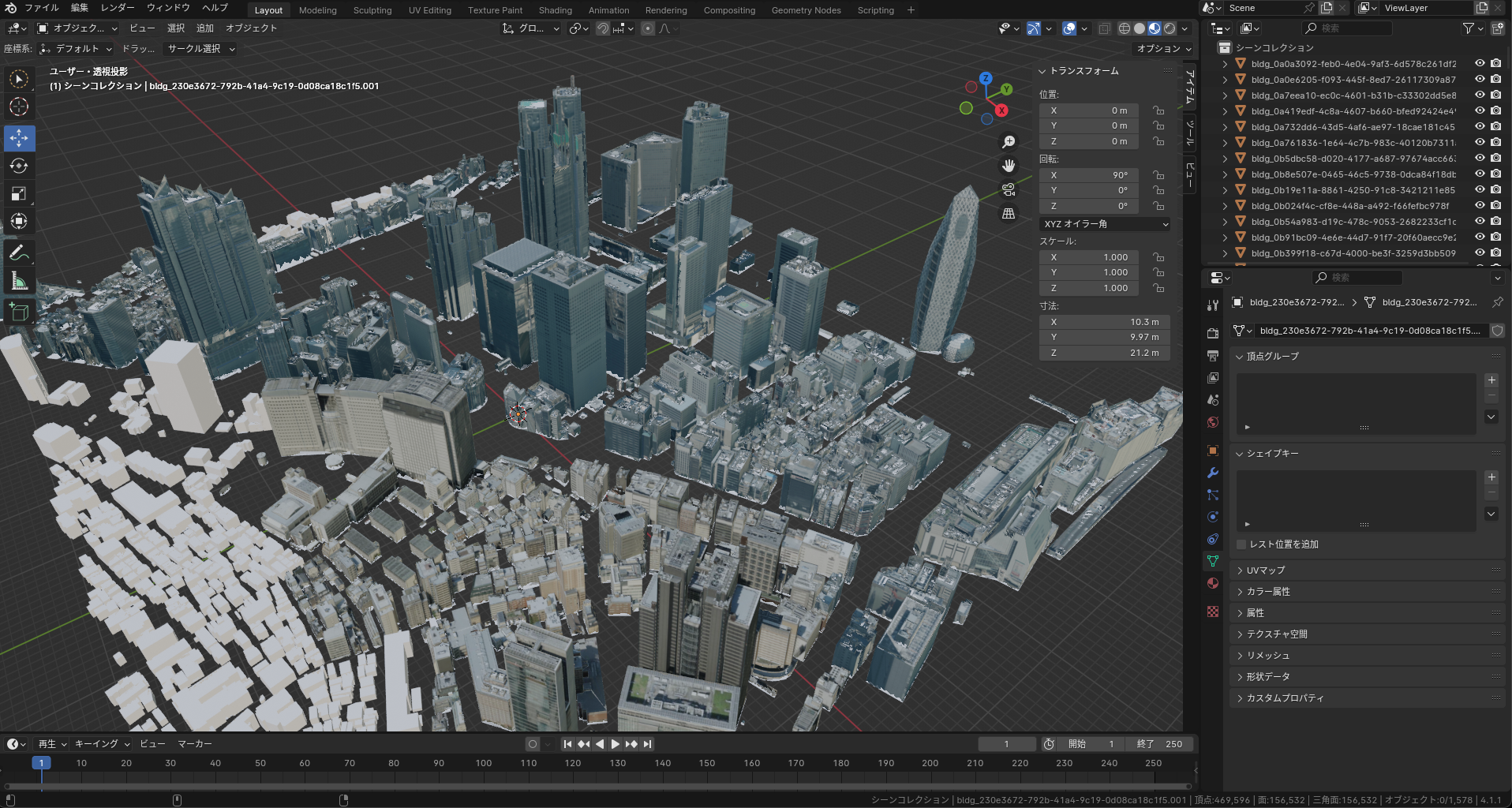Open the Render properties tab
This screenshot has height=808, width=1512.
pyautogui.click(x=1213, y=333)
